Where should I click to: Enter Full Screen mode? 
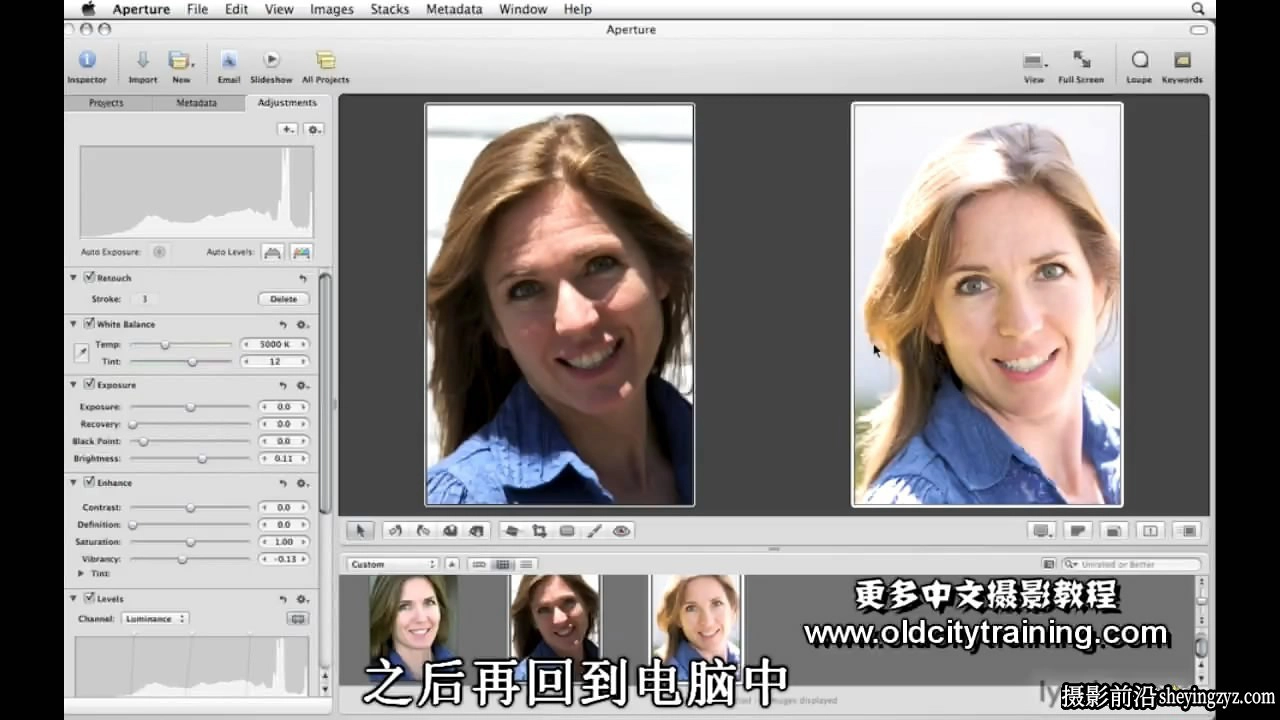(x=1081, y=65)
